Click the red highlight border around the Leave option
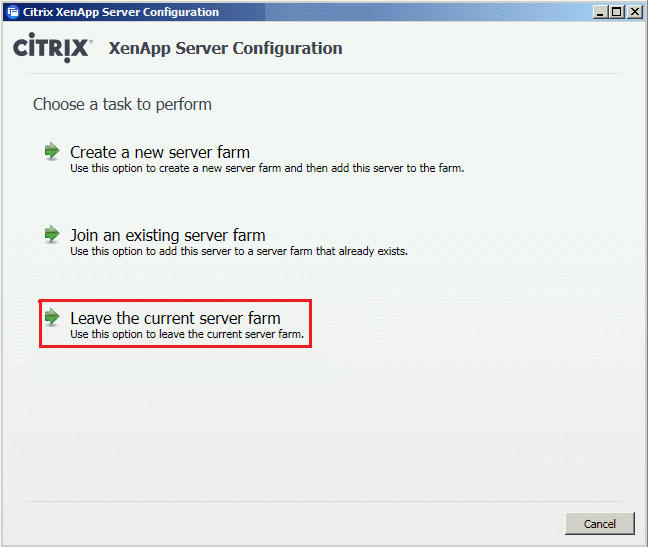The image size is (648, 547). (175, 301)
